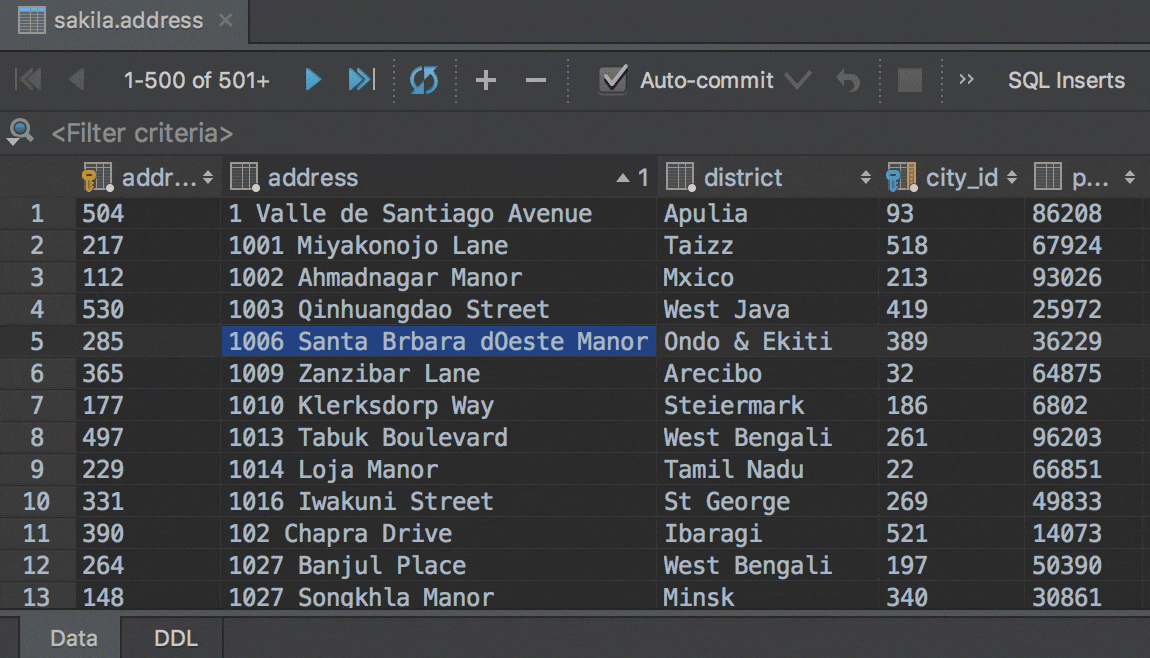Go to the previous page of rows
Image resolution: width=1150 pixels, height=658 pixels.
[x=76, y=79]
